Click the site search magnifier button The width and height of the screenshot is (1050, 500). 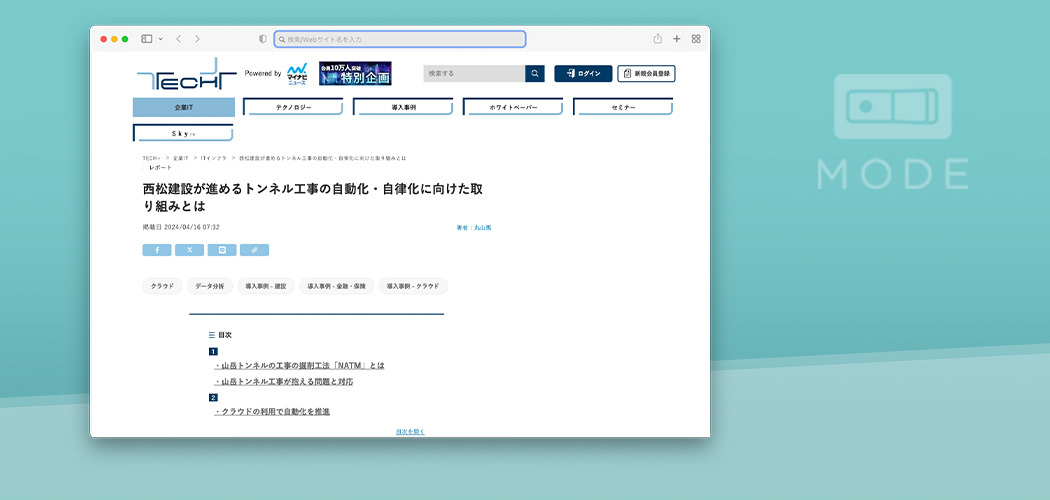pos(535,73)
